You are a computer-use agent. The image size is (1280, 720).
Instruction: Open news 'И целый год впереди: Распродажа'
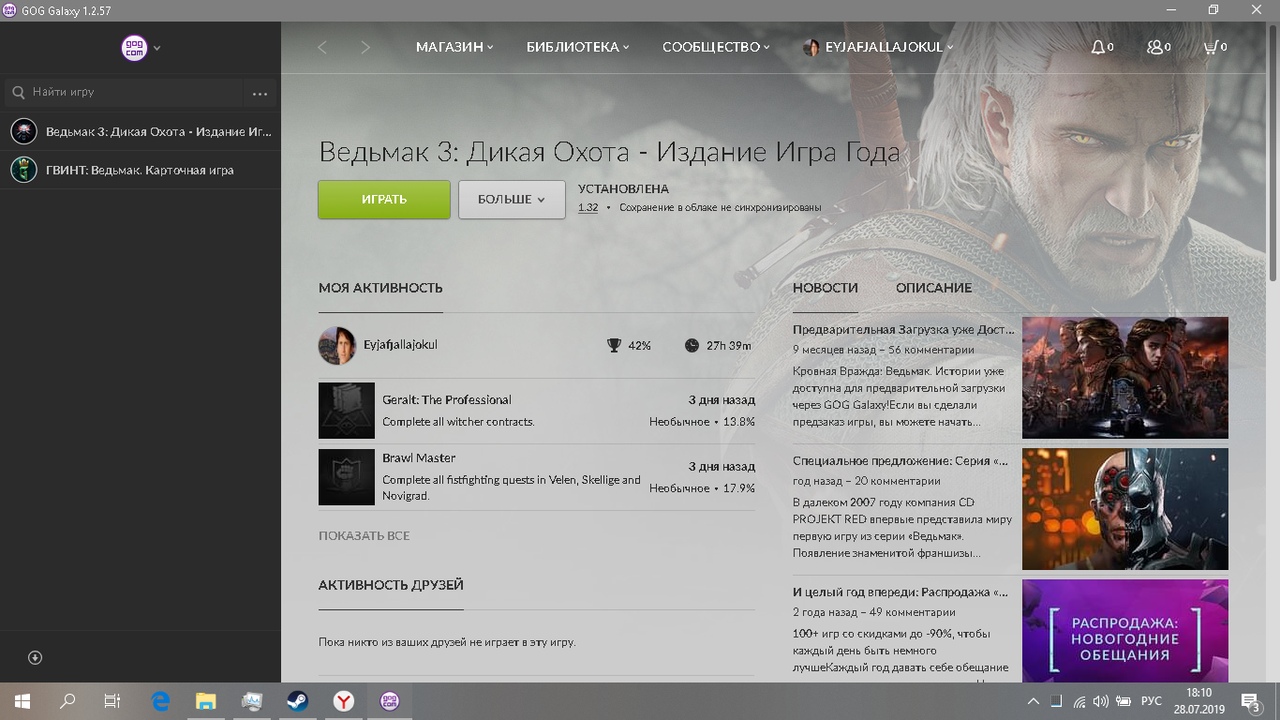pyautogui.click(x=900, y=592)
